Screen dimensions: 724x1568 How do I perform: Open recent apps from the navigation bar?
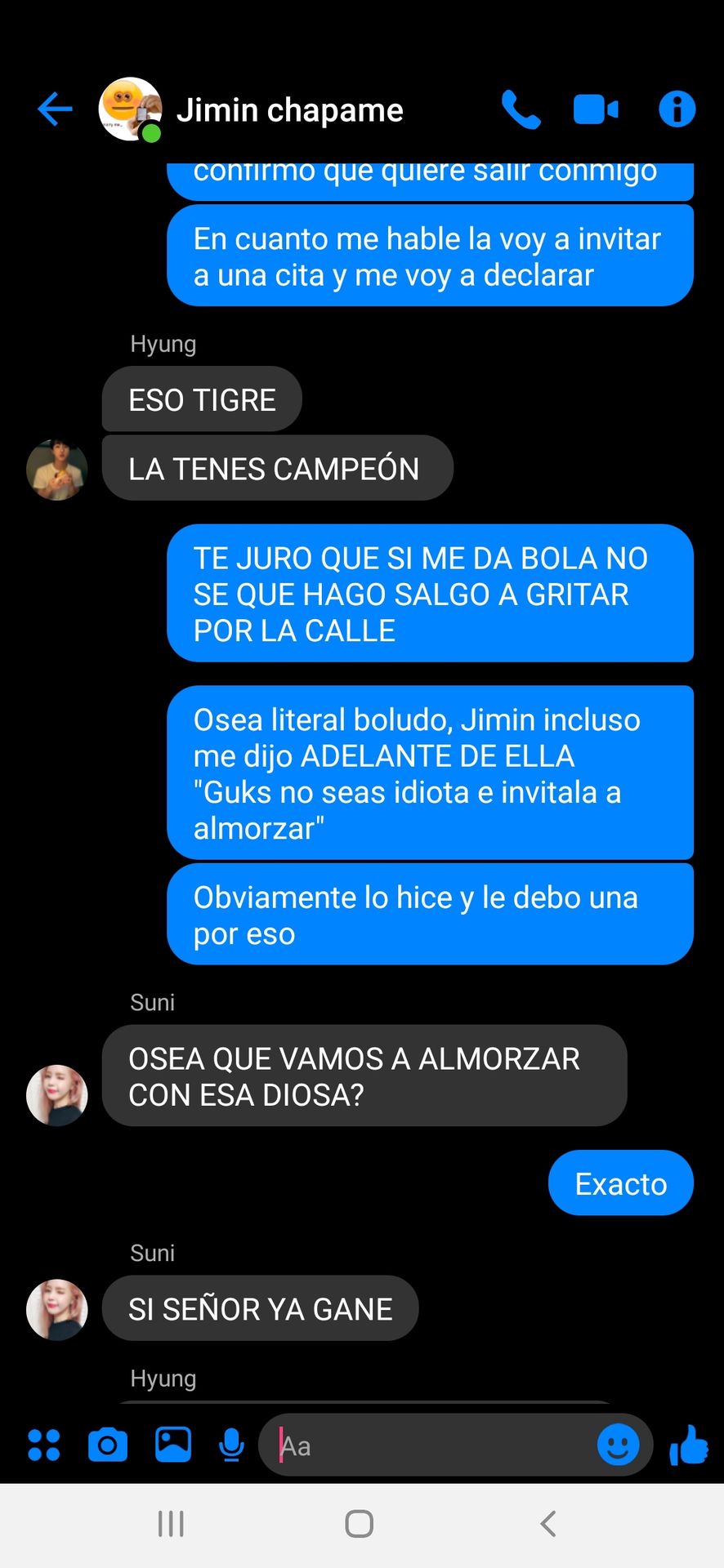171,1523
